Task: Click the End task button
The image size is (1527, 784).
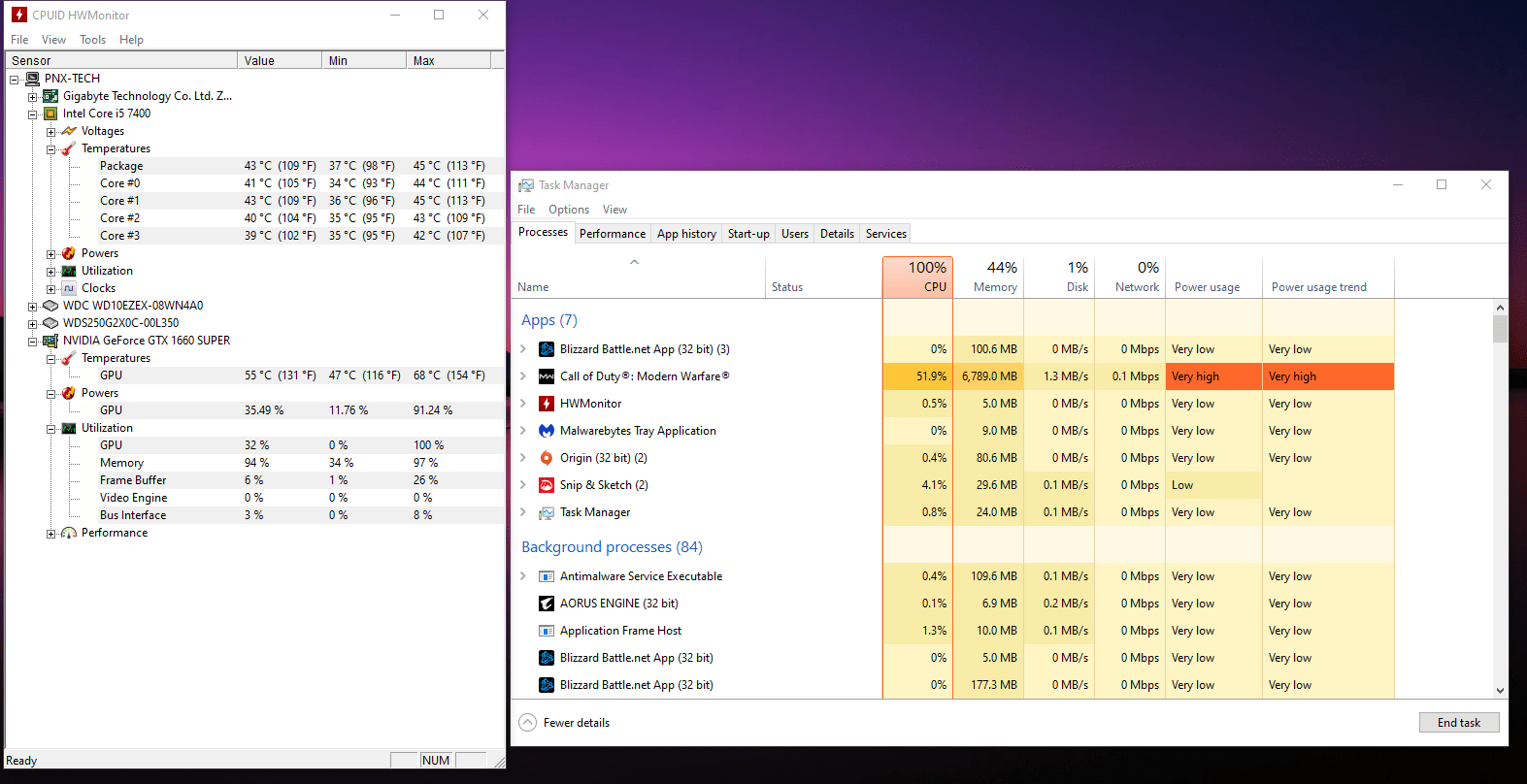Action: 1459,723
